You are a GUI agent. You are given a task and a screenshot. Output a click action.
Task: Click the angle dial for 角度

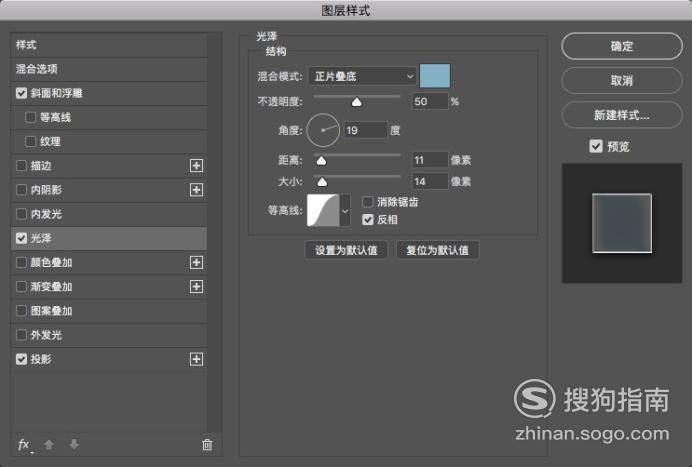[x=323, y=130]
